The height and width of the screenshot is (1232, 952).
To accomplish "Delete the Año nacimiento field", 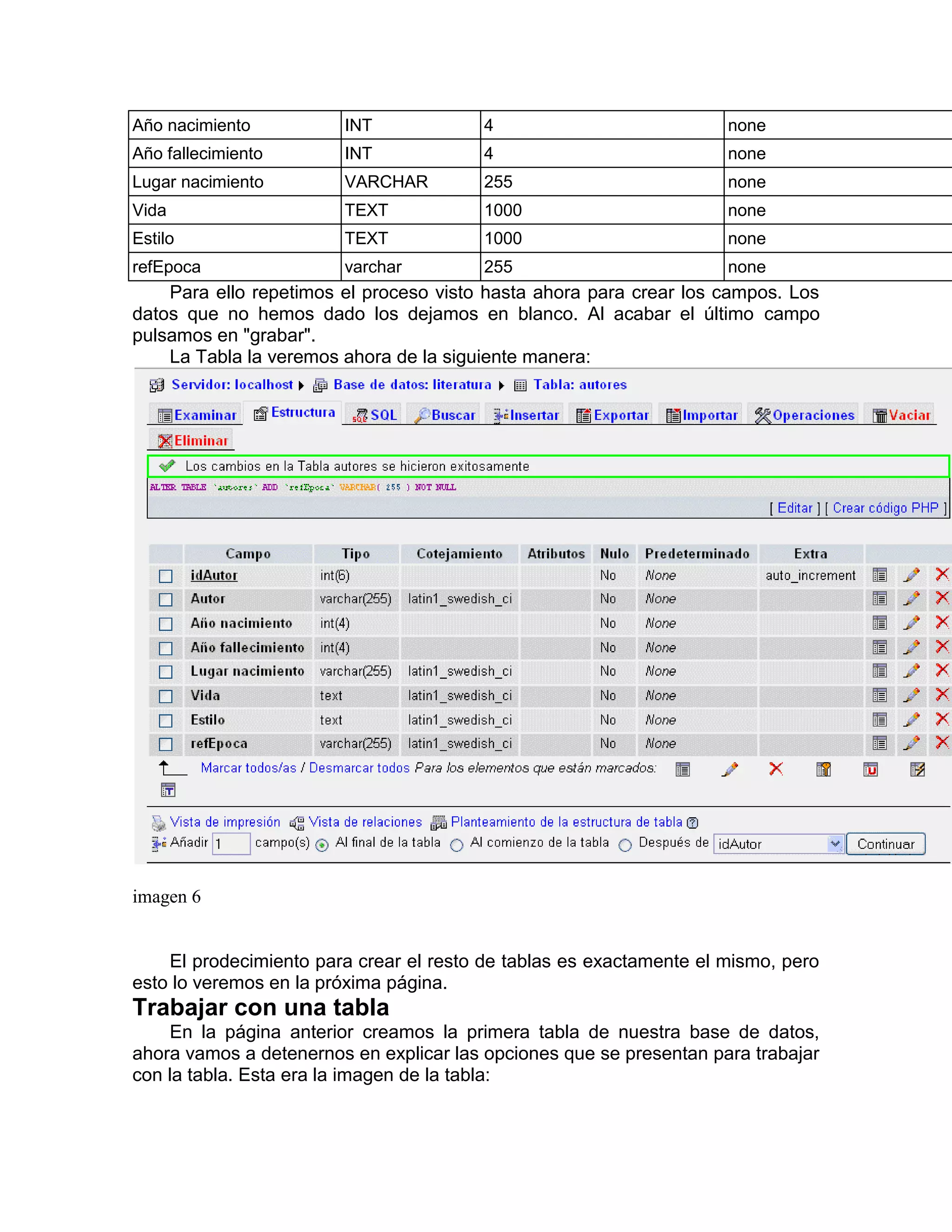I will click(x=942, y=622).
